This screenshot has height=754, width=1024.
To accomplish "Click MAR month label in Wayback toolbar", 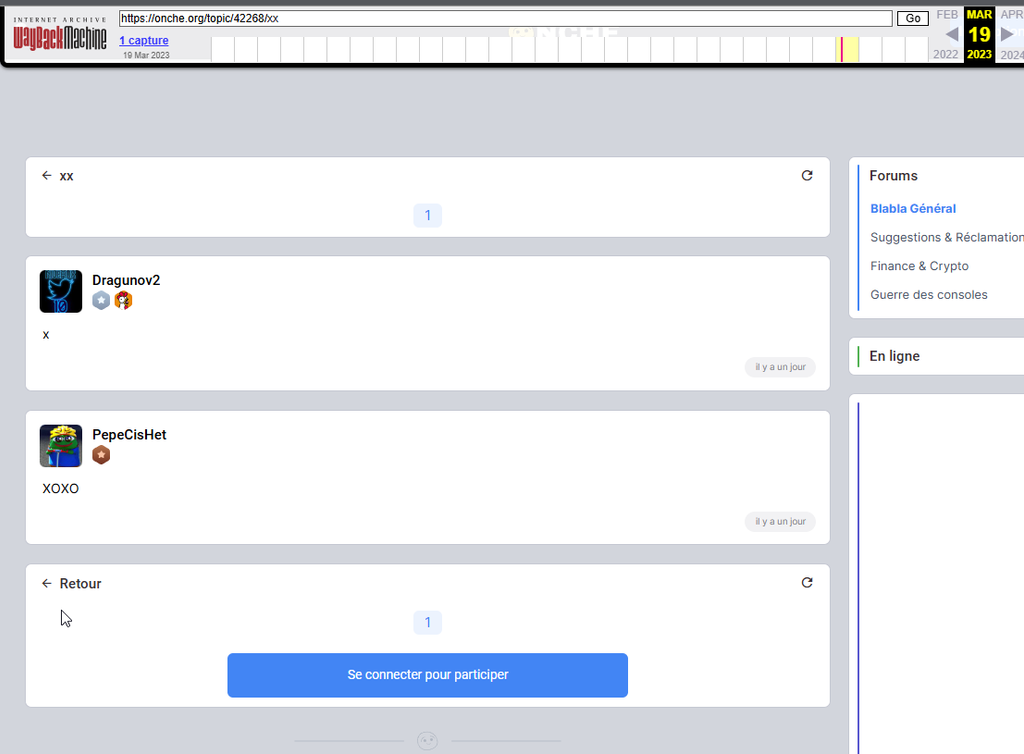I will click(979, 14).
